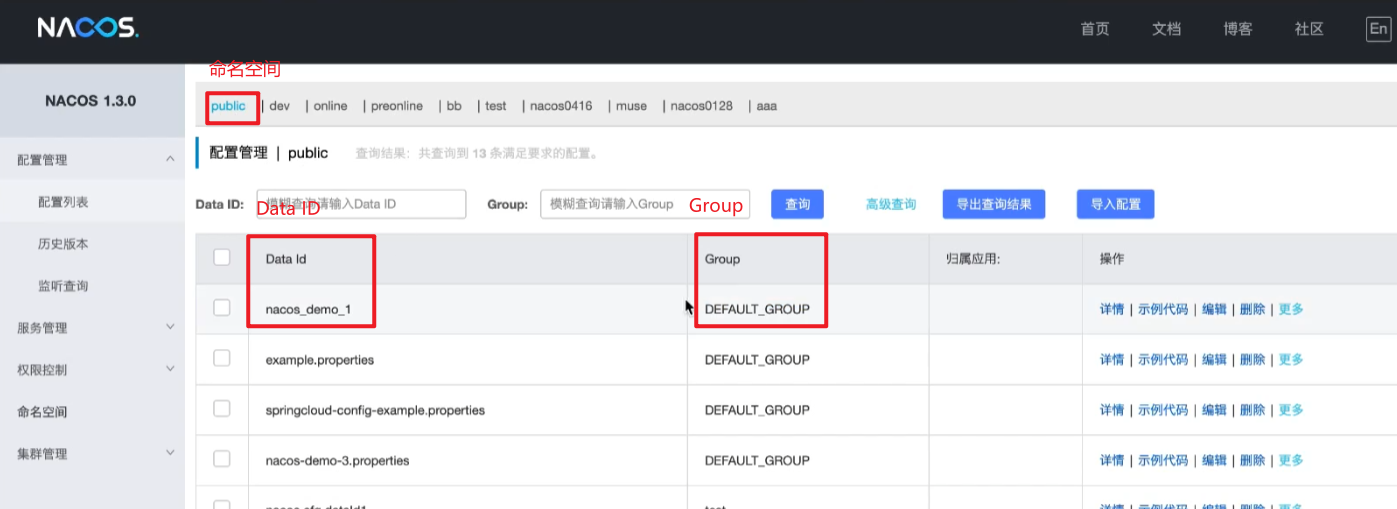Screen dimensions: 1397x509
Task: Open 示例代码 for nacos-demo-3.properties
Action: (1163, 460)
